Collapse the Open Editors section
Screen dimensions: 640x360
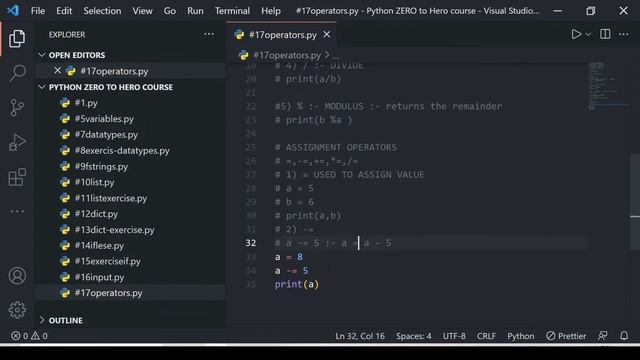42,55
